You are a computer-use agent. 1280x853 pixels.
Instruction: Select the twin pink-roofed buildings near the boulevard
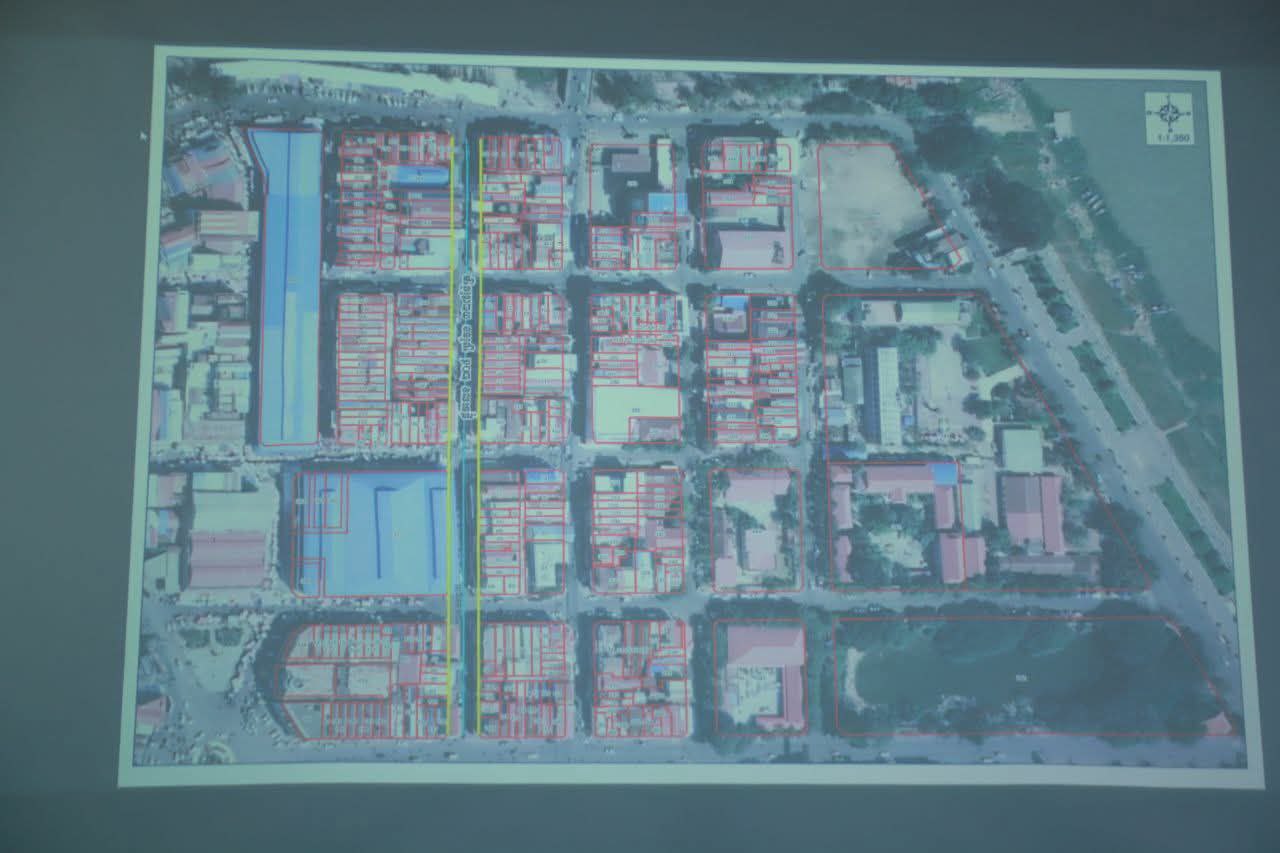tap(1032, 512)
